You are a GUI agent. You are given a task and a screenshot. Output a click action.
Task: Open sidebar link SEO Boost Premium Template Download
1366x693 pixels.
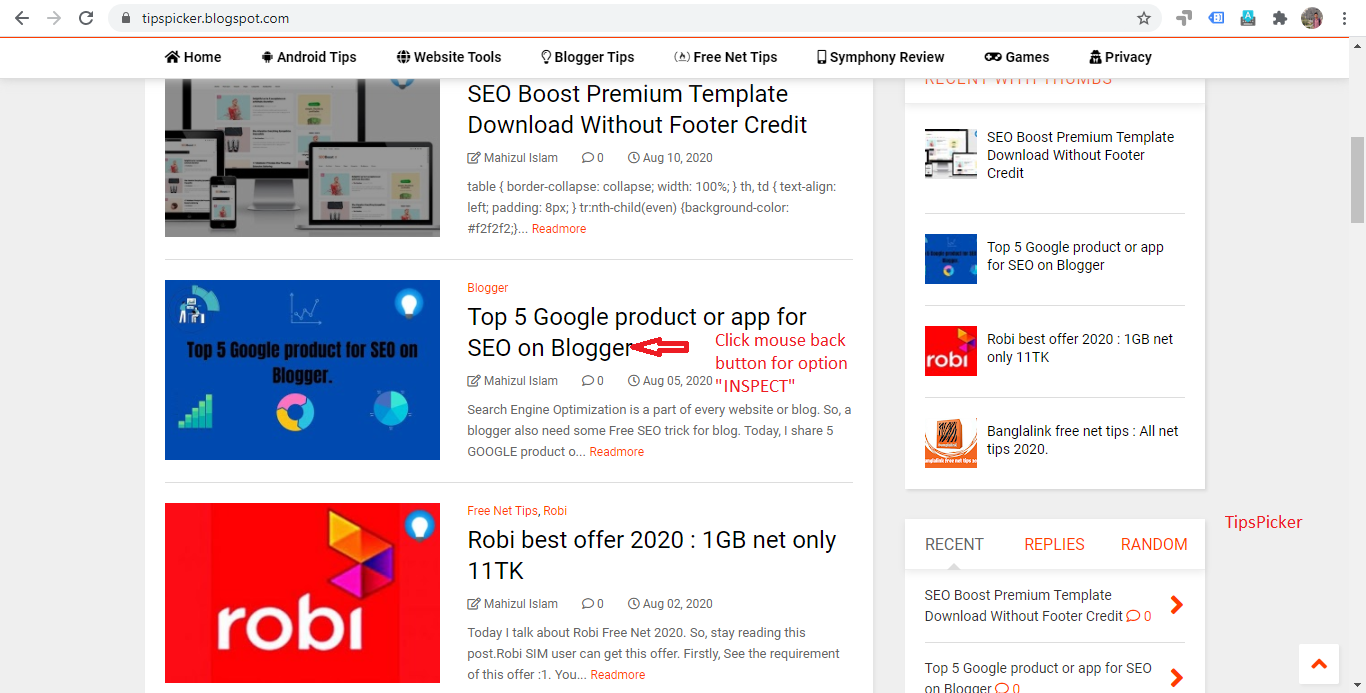coord(1081,155)
